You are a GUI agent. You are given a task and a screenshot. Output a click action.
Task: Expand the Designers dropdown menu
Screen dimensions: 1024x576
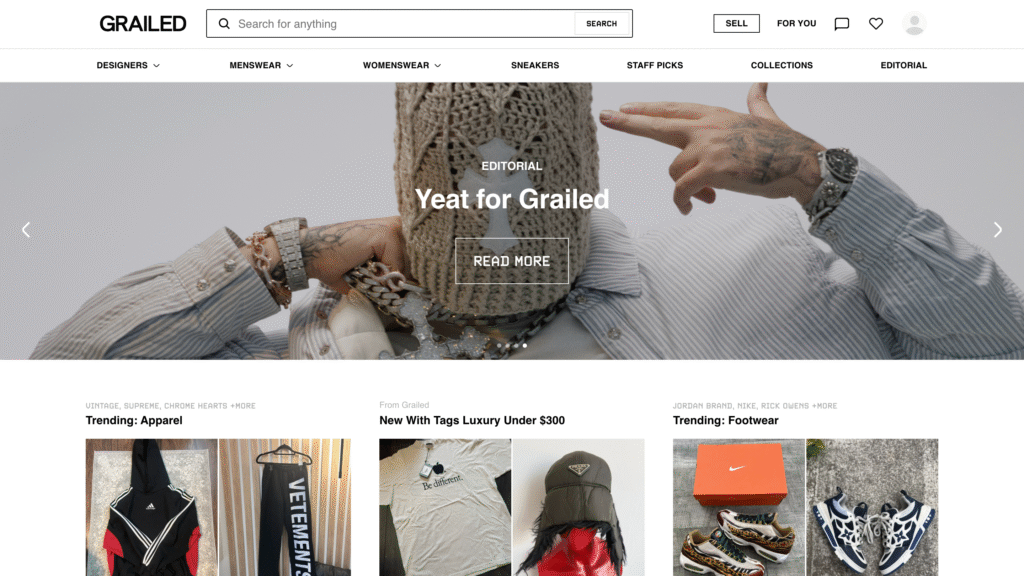[x=128, y=65]
